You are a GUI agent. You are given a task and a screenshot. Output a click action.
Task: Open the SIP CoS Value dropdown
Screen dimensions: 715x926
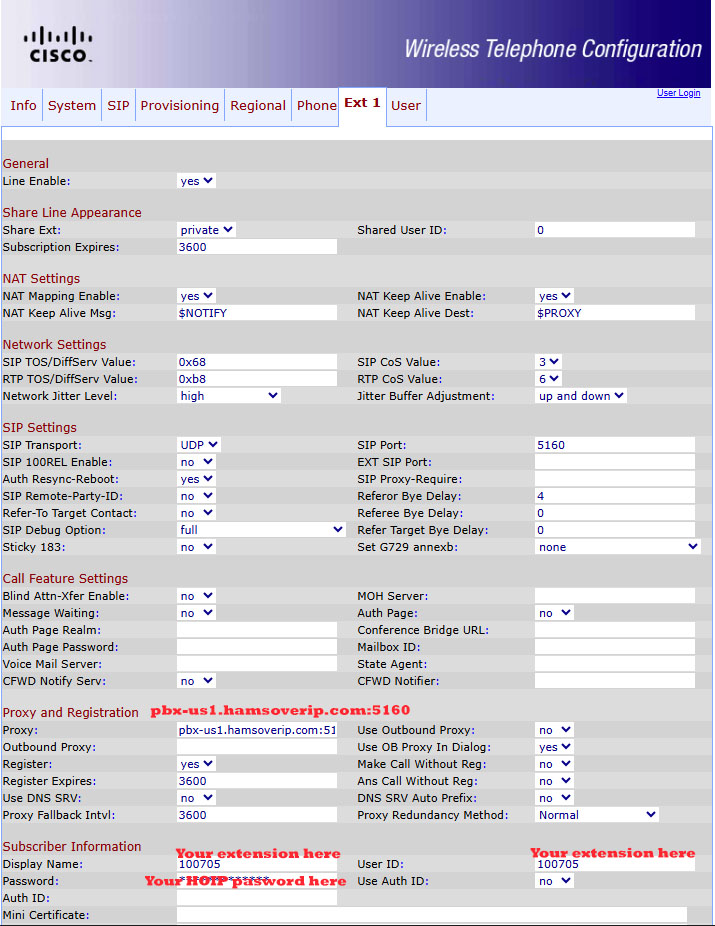click(549, 362)
